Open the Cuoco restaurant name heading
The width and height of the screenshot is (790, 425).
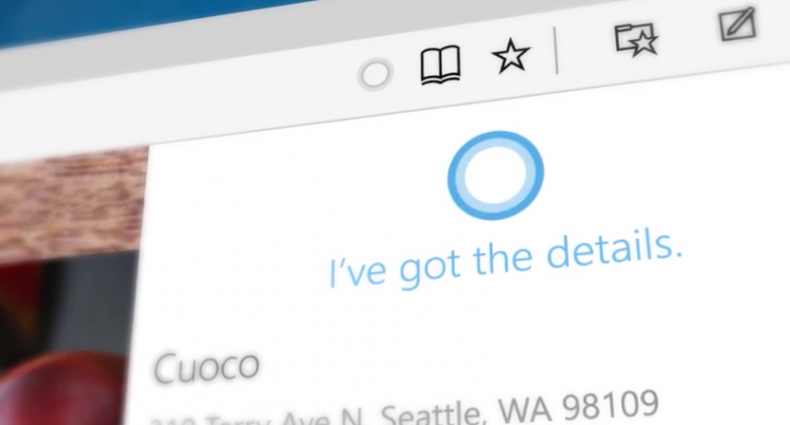coord(207,366)
